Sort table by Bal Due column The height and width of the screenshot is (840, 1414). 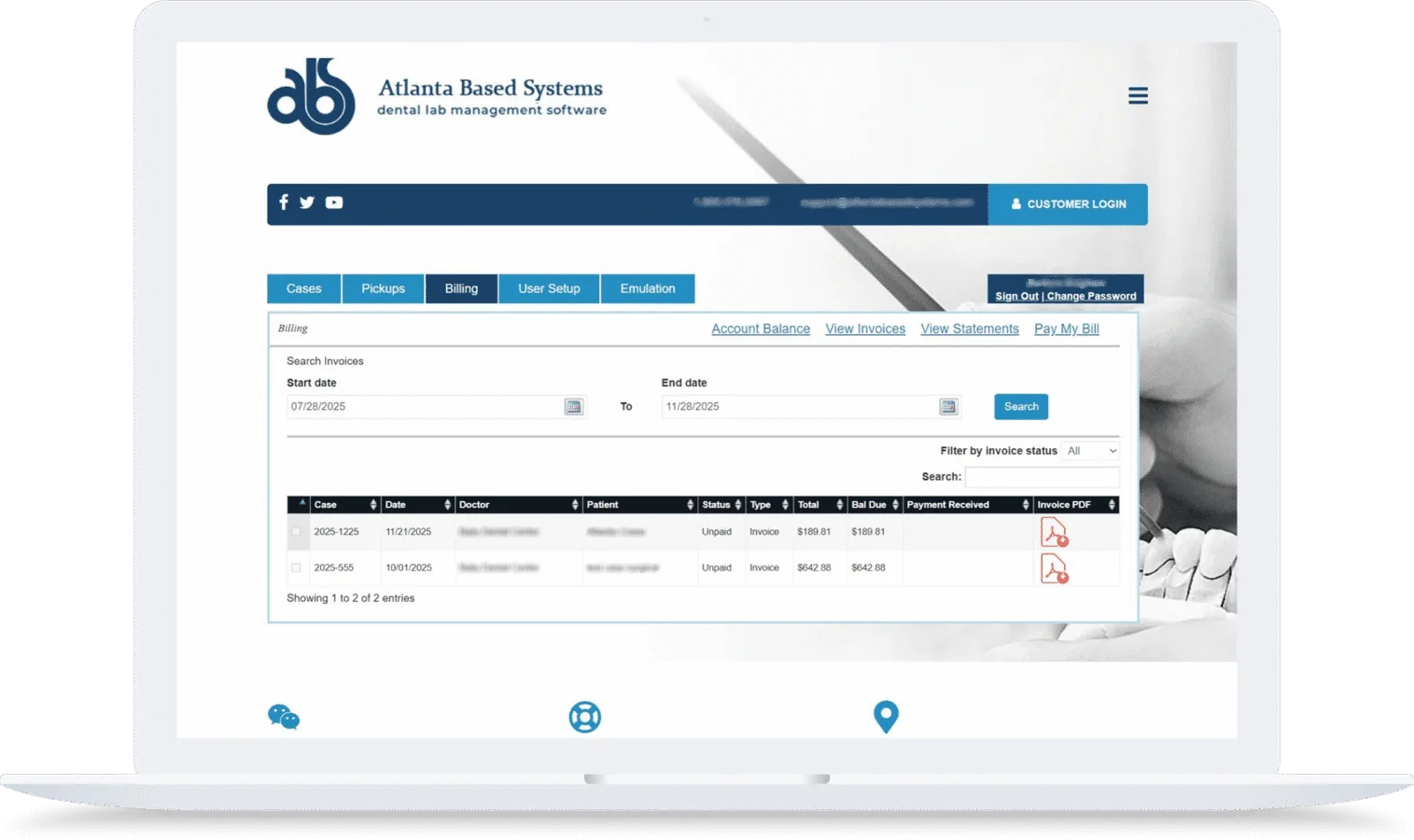pos(875,505)
